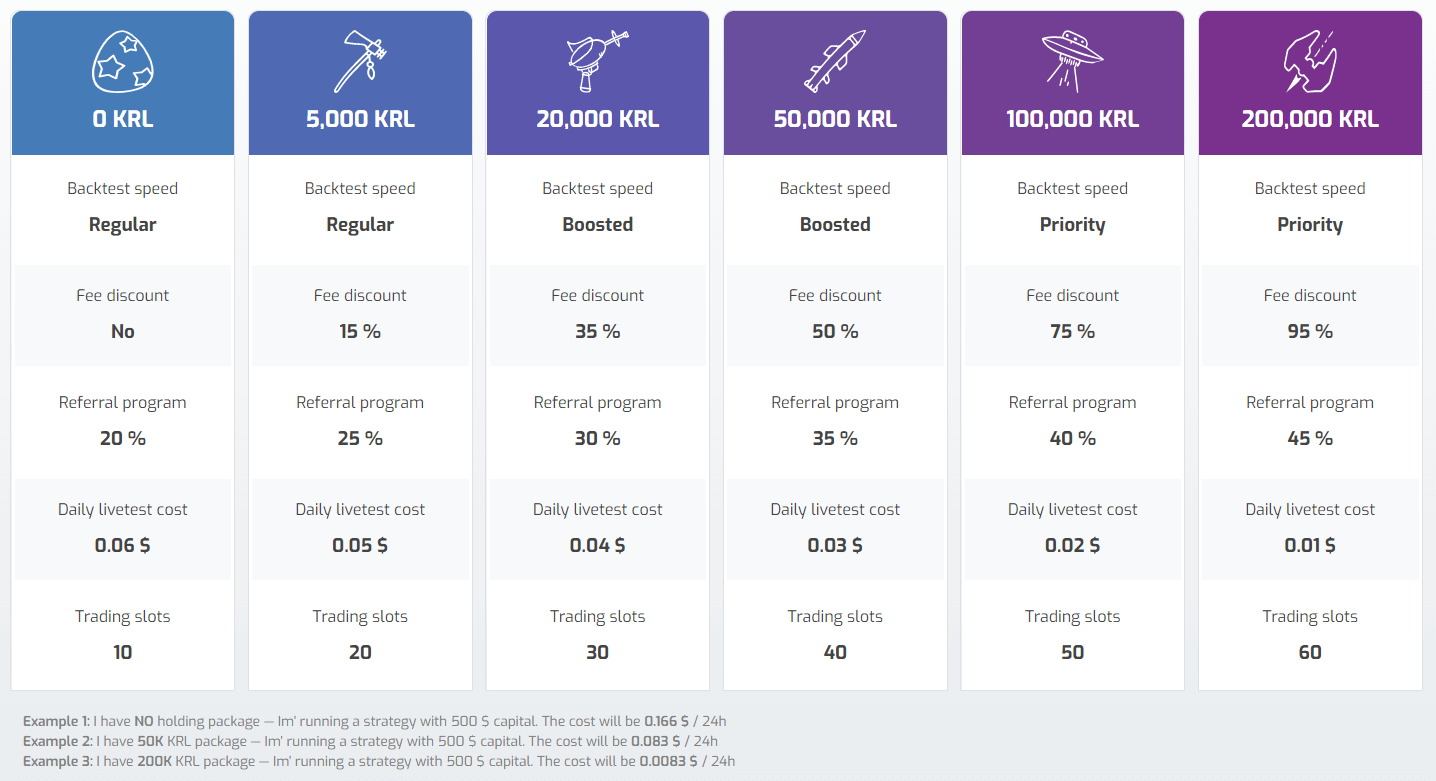Choose the 200,000 KRL package title
The height and width of the screenshot is (781, 1436).
pos(1310,119)
